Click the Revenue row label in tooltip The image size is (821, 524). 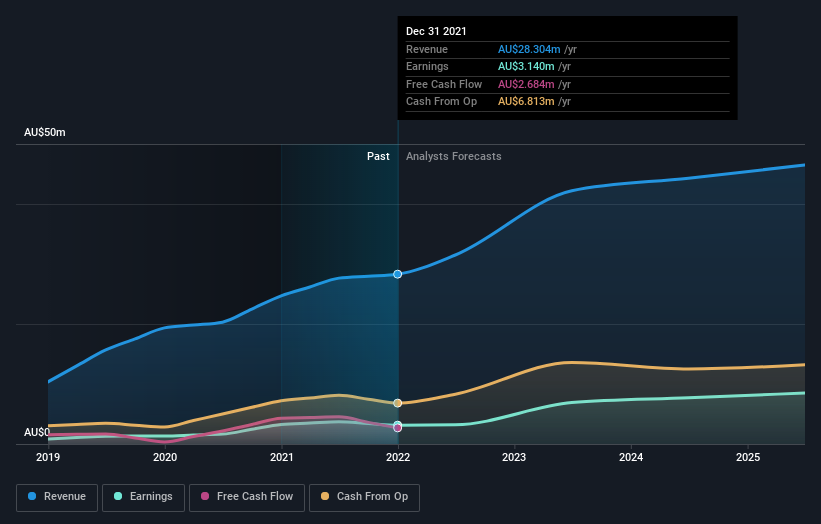(x=427, y=49)
